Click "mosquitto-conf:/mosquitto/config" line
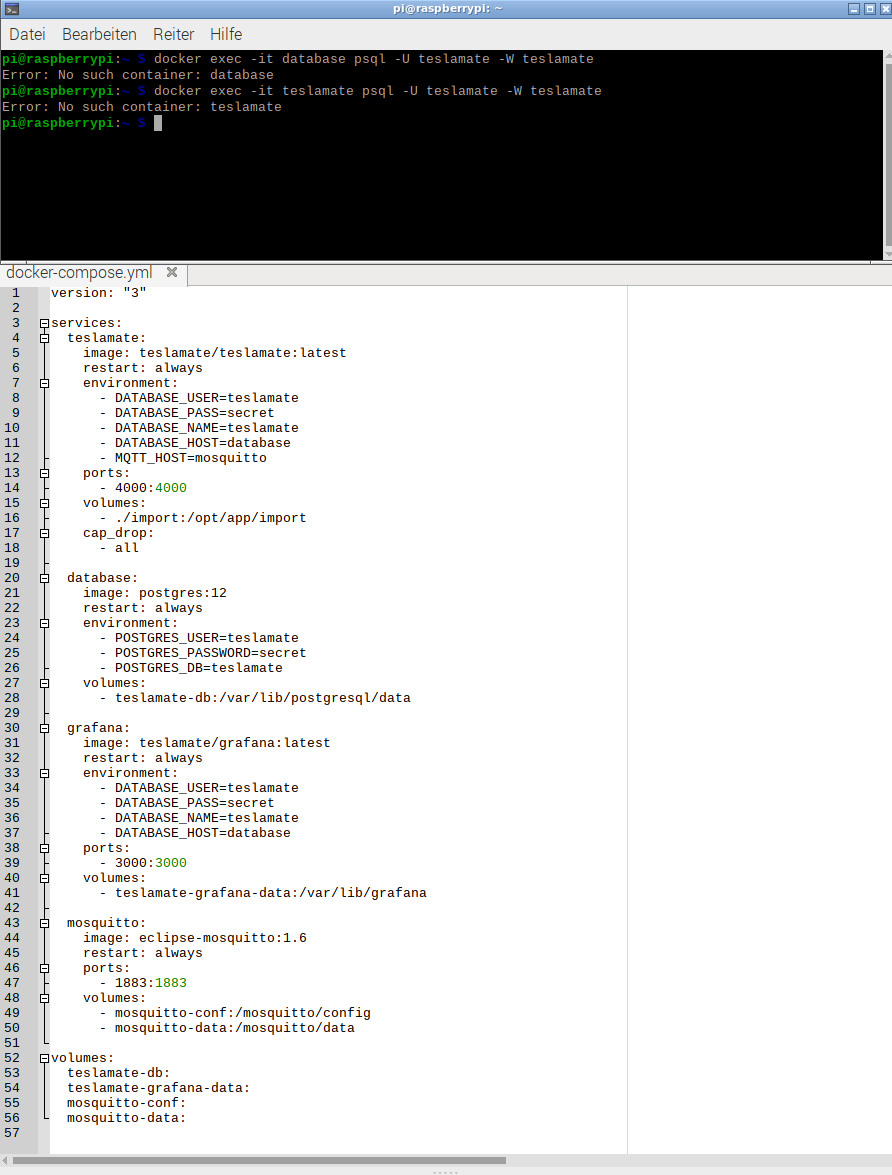Viewport: 892px width, 1175px height. click(x=242, y=1012)
